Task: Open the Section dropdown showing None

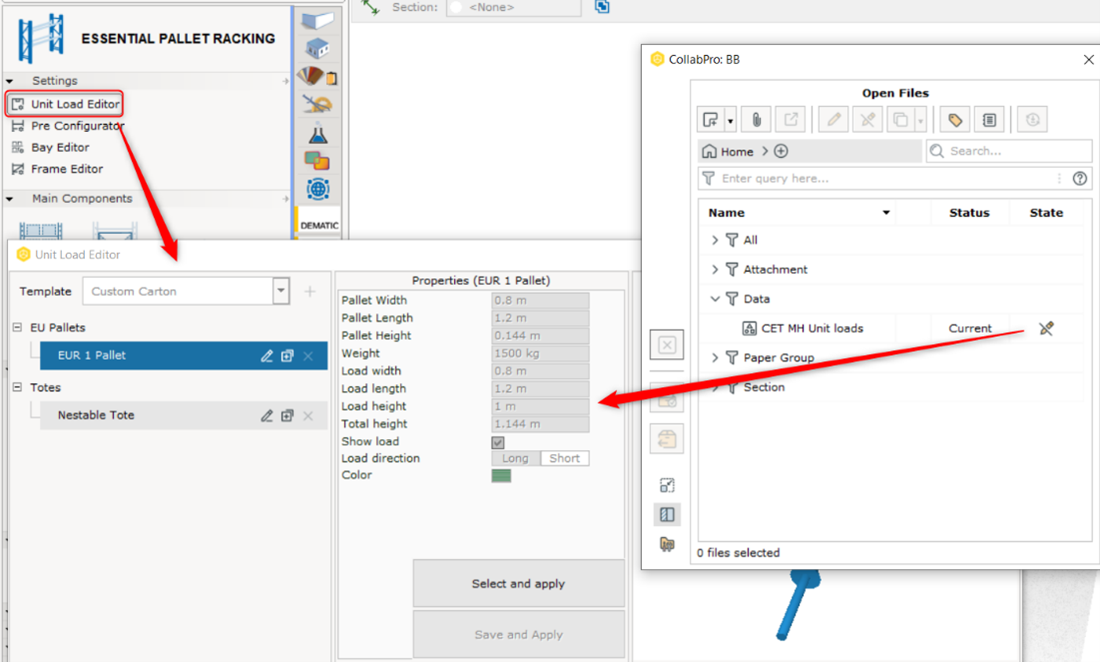Action: [514, 8]
